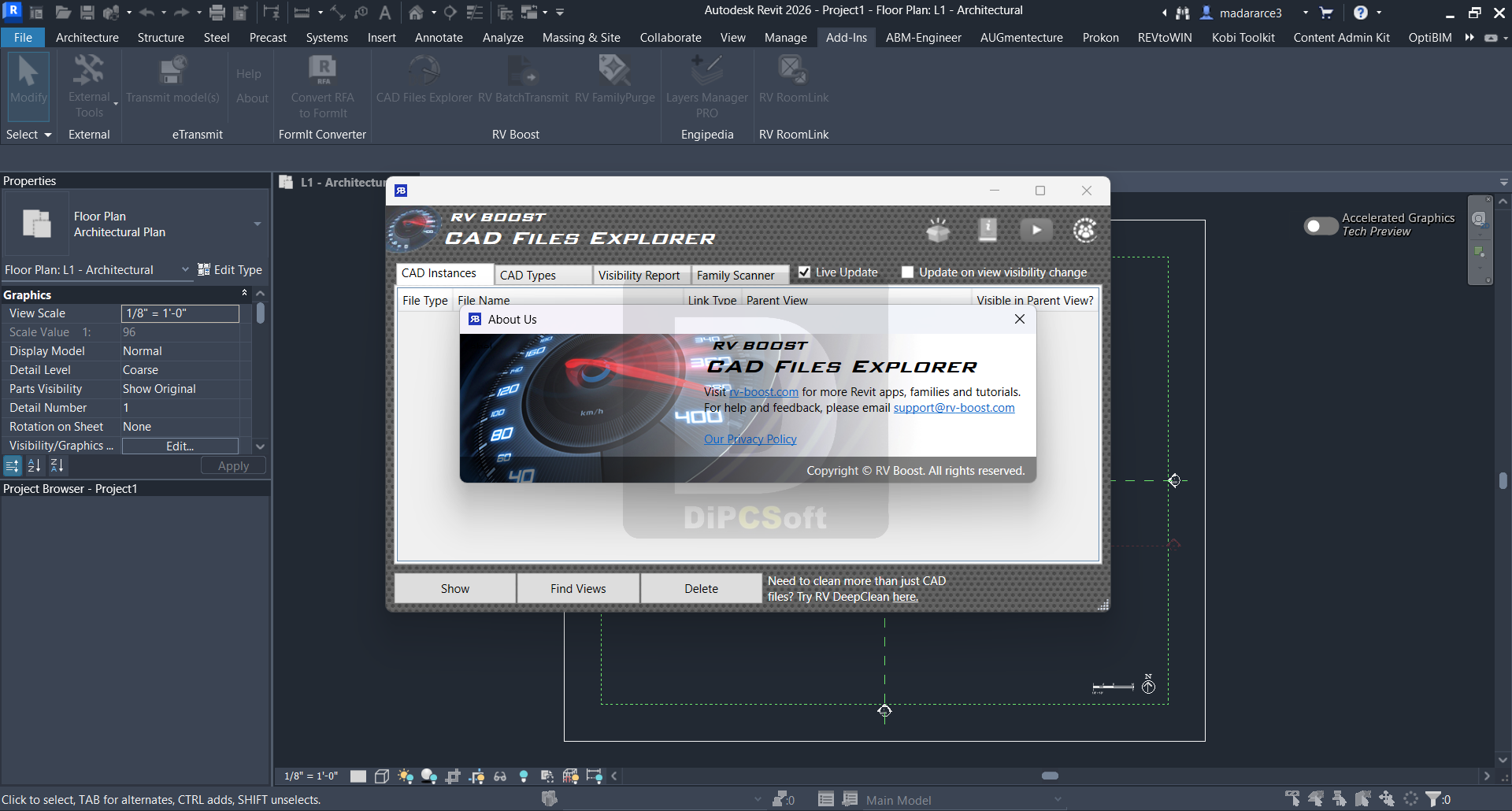Switch to the Family Scanner tab

[x=739, y=275]
